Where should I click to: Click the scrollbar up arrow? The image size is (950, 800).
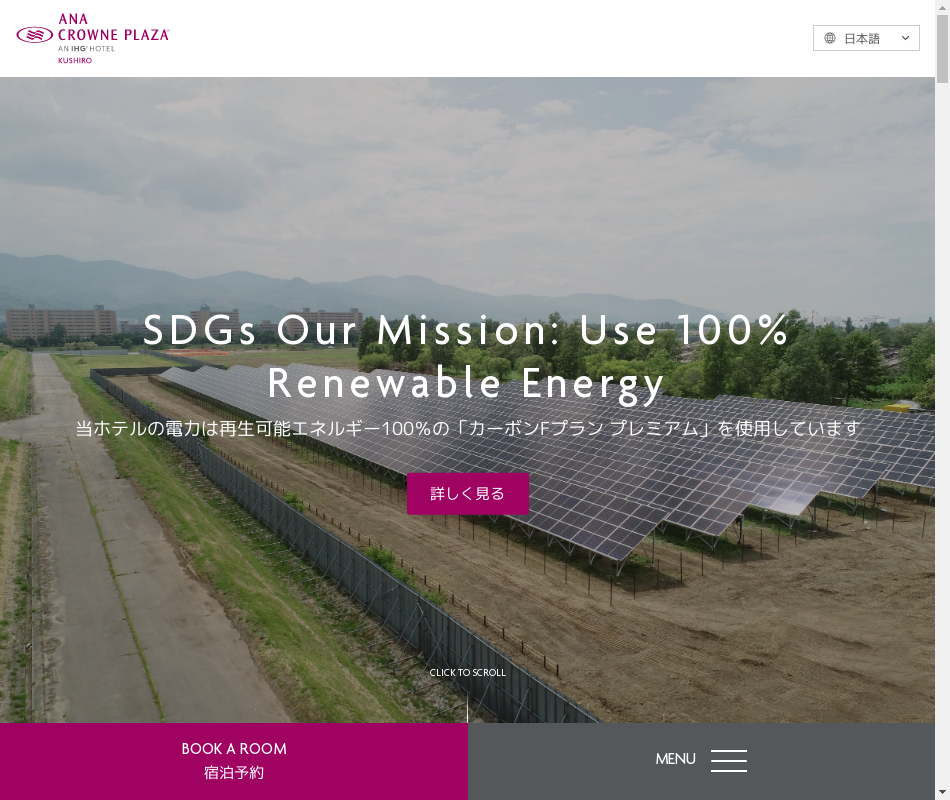pos(942,6)
